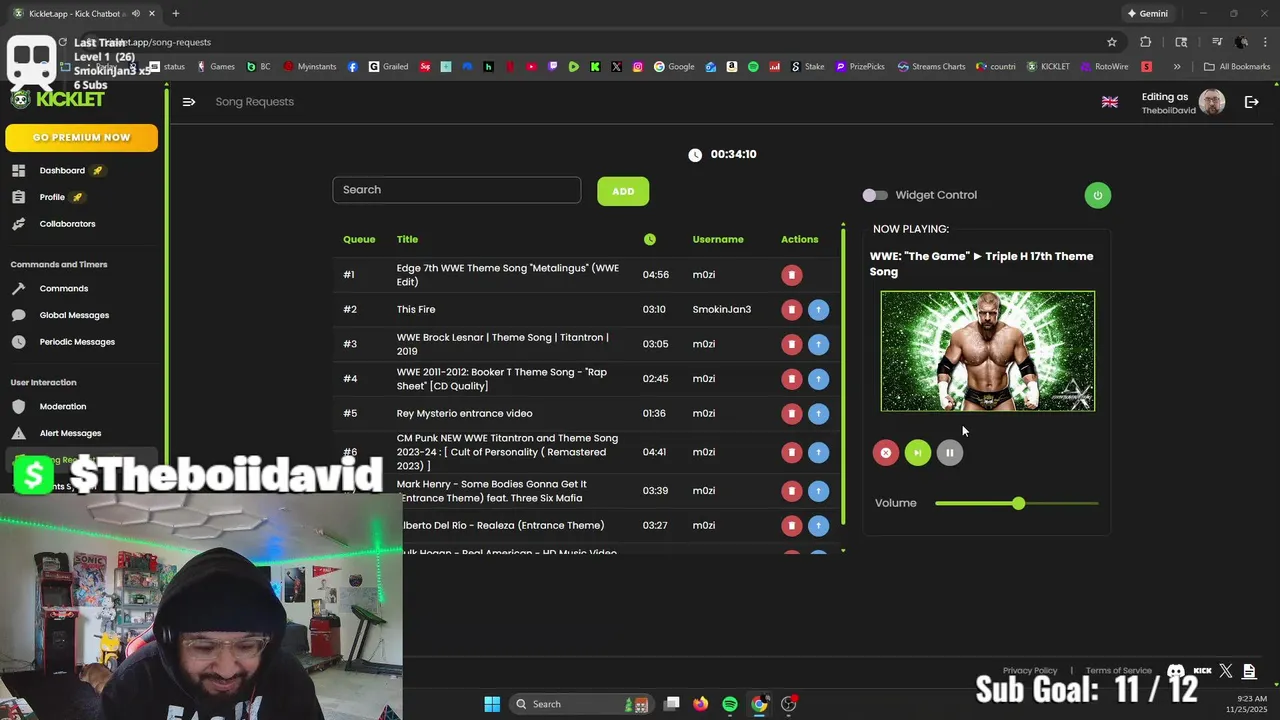Click the logout icon at top right

(x=1251, y=102)
